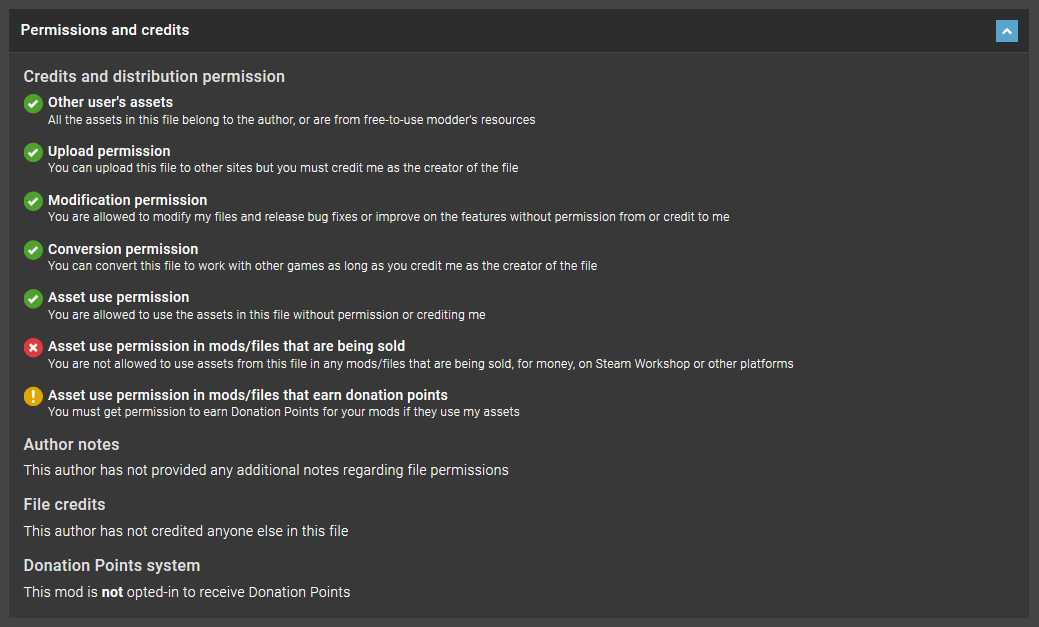
Task: Click green check icon beside Upload permission
Action: tap(33, 152)
